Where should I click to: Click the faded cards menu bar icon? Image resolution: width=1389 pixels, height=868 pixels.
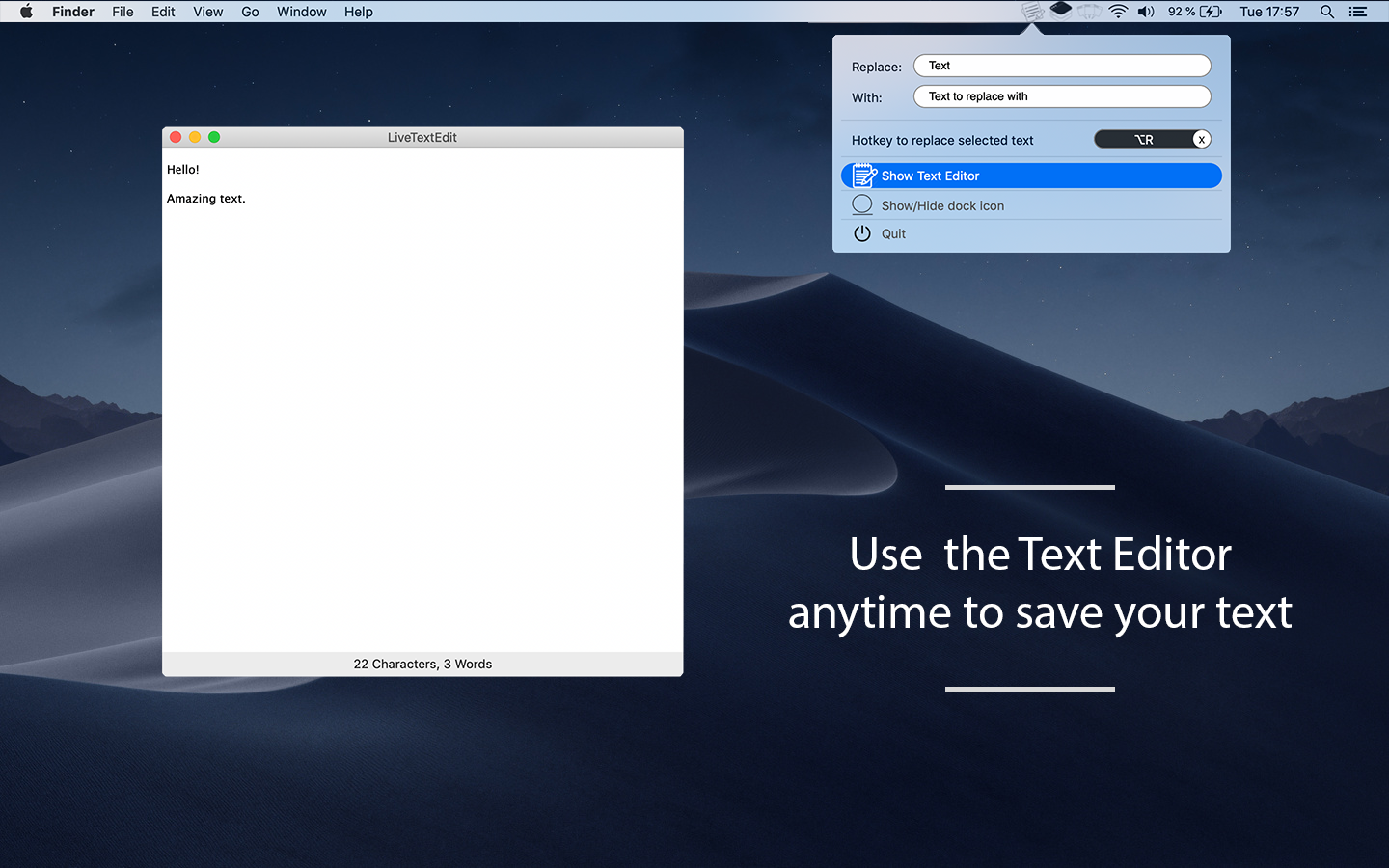pos(1089,12)
